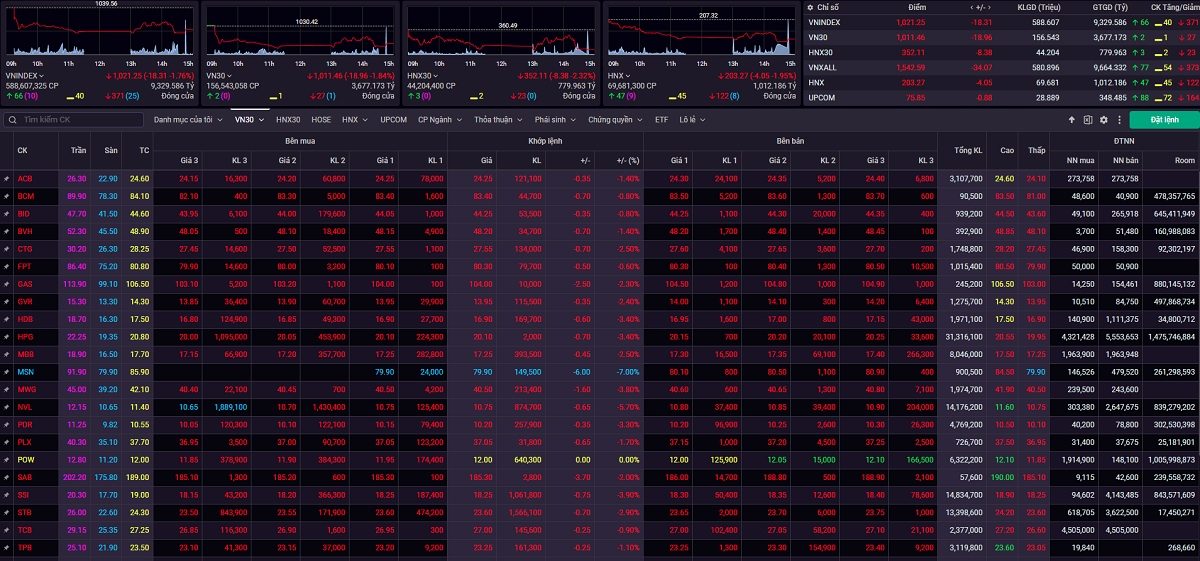Click the HPG total volume 31,316,100
Screen dimensions: 1200x561
pos(966,337)
